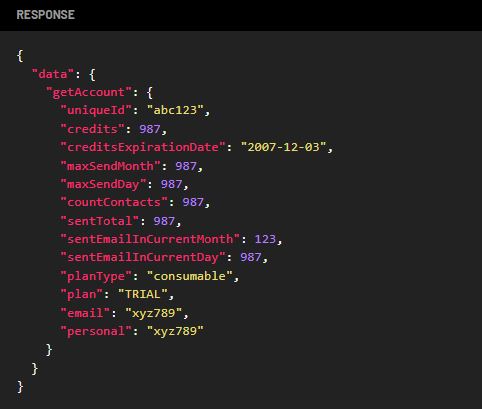Select the value 123
This screenshot has width=482, height=409.
(265, 239)
